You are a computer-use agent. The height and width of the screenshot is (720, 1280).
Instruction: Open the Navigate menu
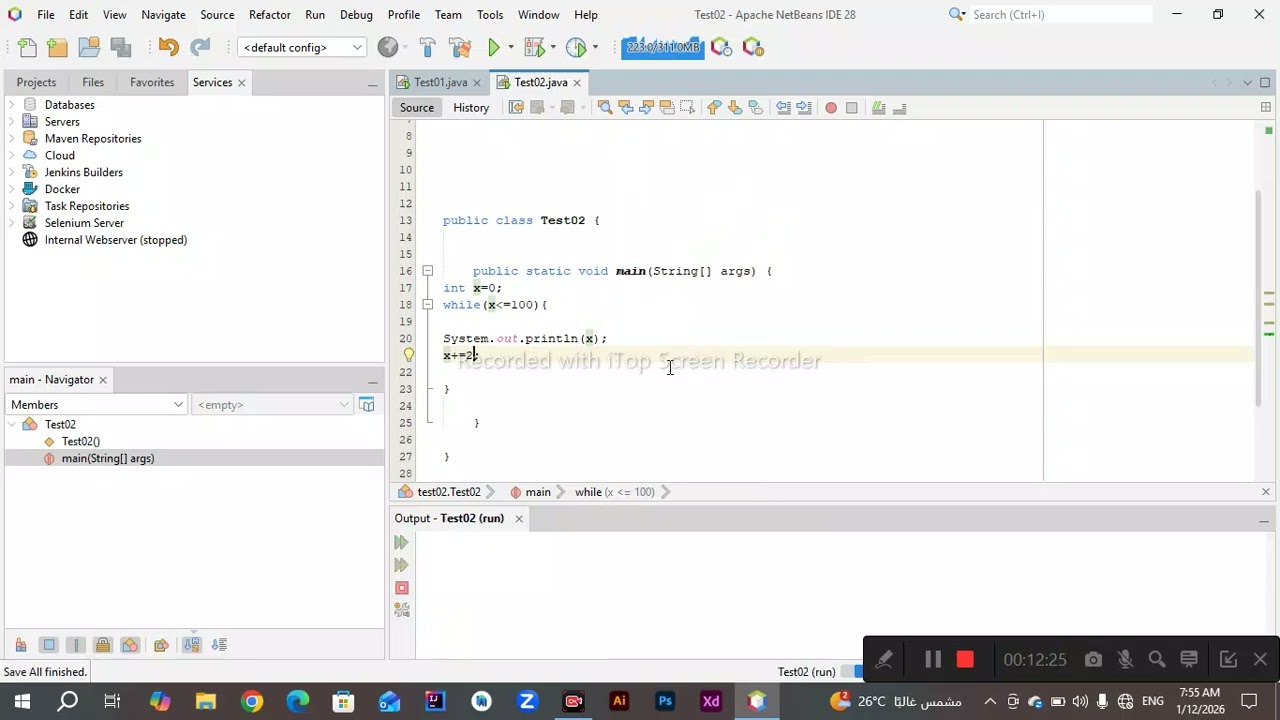(163, 15)
